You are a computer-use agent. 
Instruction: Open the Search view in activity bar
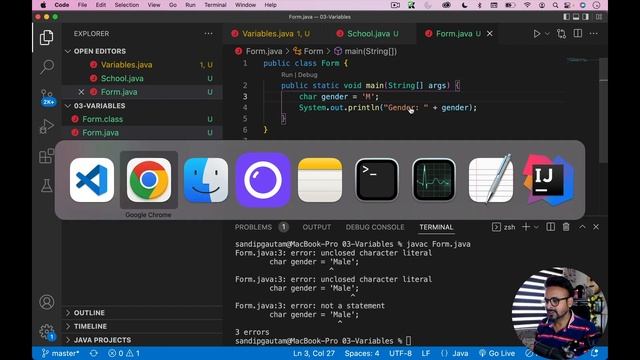pos(47,67)
